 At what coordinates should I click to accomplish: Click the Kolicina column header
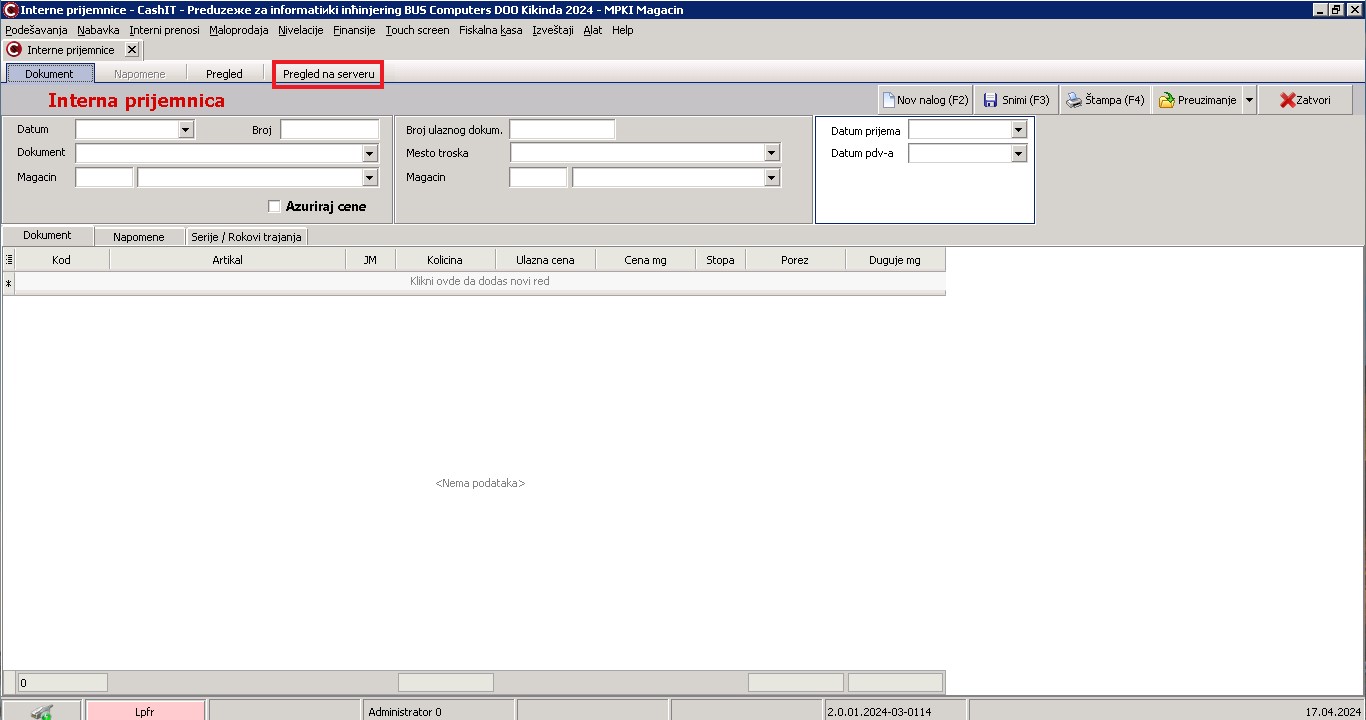(445, 260)
